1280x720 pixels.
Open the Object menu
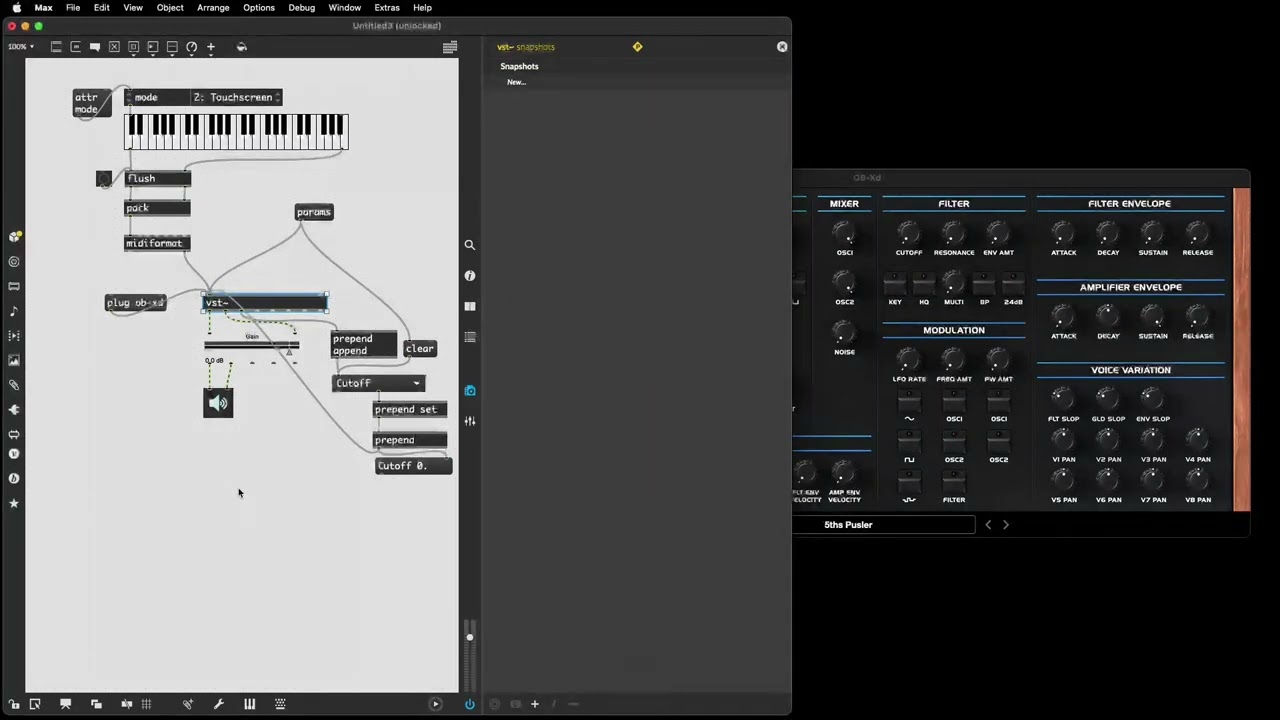(170, 7)
